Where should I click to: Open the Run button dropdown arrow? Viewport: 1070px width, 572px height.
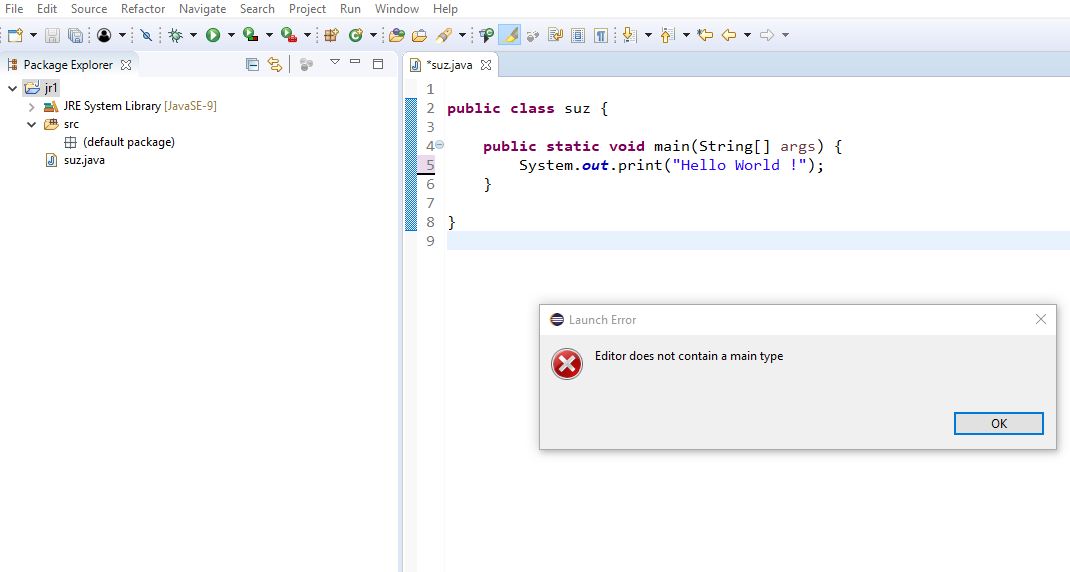point(230,35)
